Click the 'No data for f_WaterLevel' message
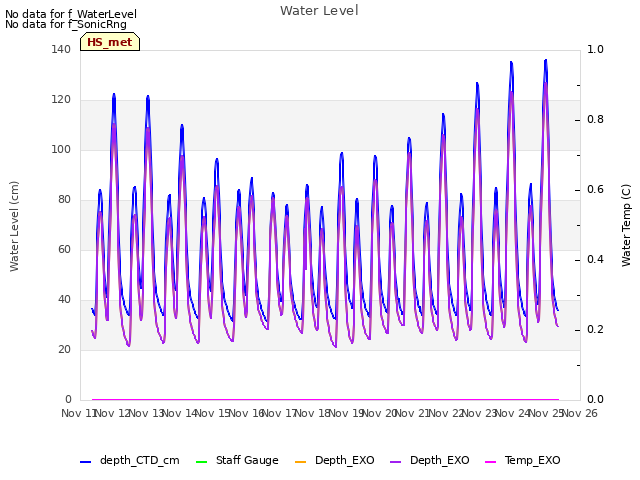The image size is (640, 480). (71, 14)
